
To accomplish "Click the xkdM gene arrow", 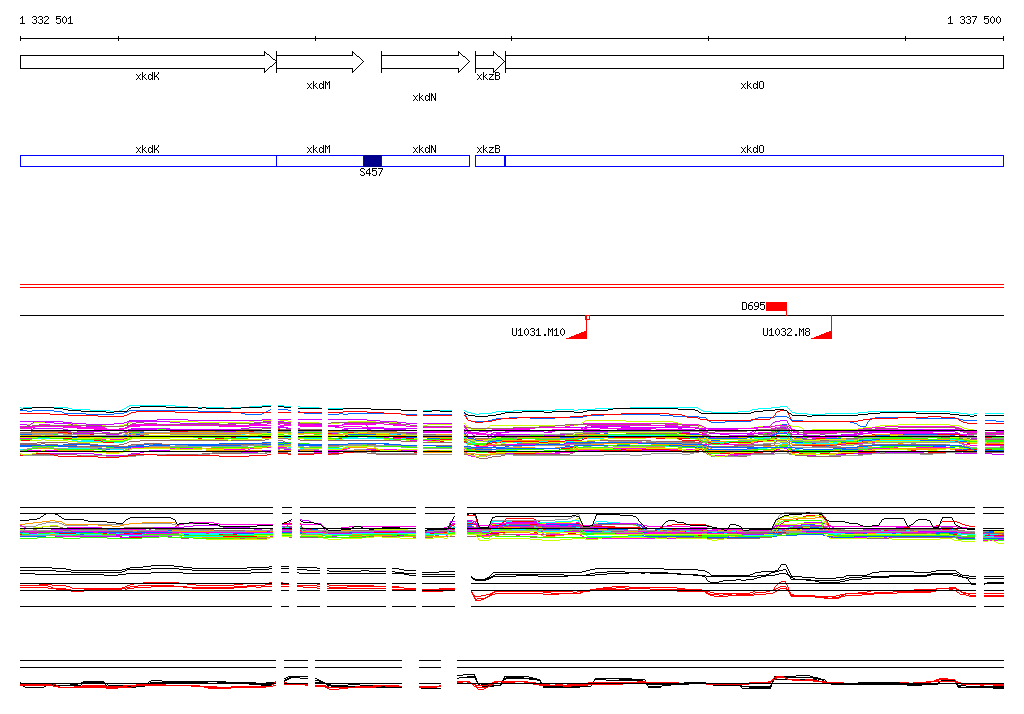I will (x=320, y=62).
